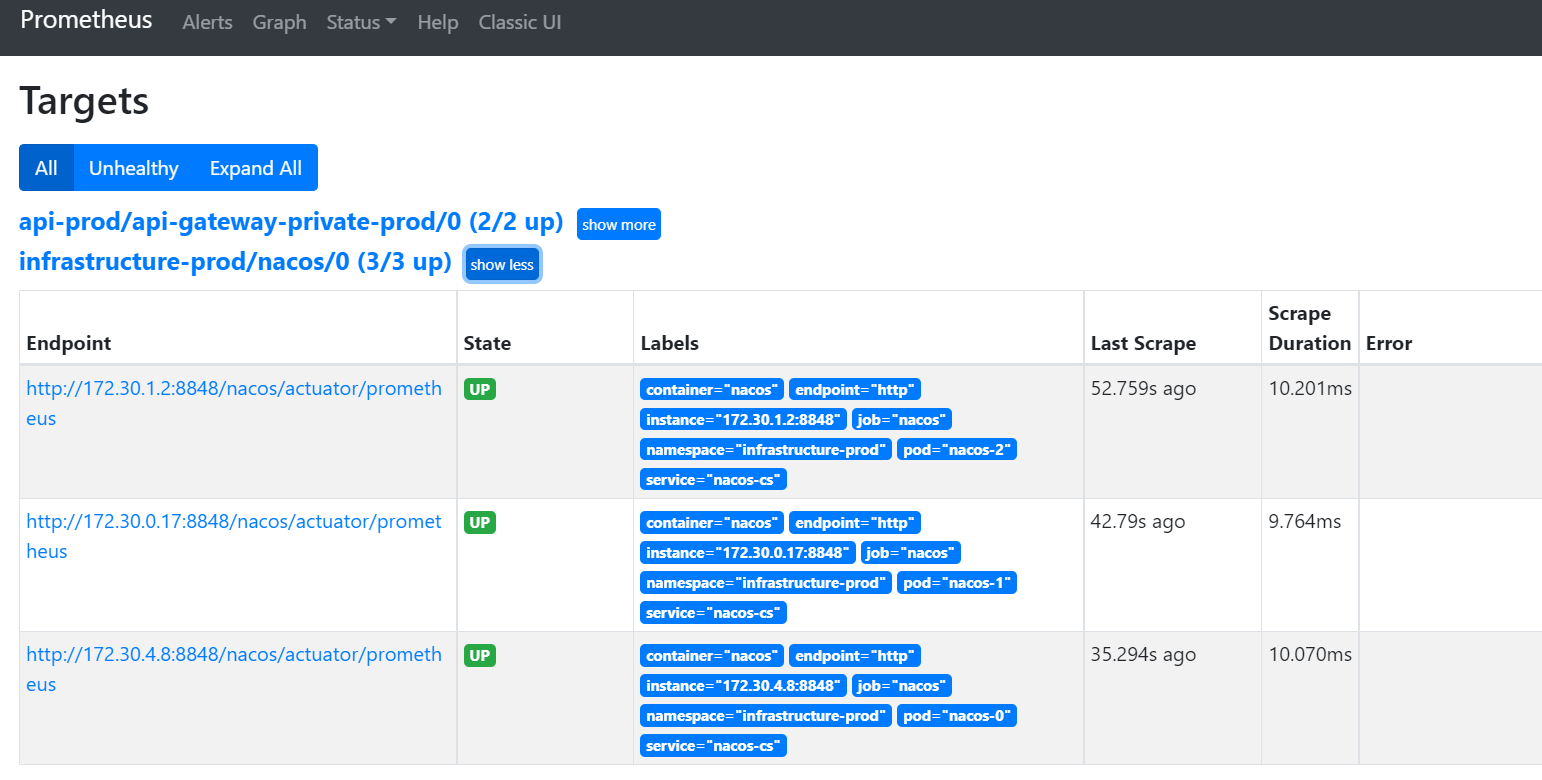Click the UP state badge for nacos-2
The height and width of the screenshot is (780, 1542).
coord(480,390)
